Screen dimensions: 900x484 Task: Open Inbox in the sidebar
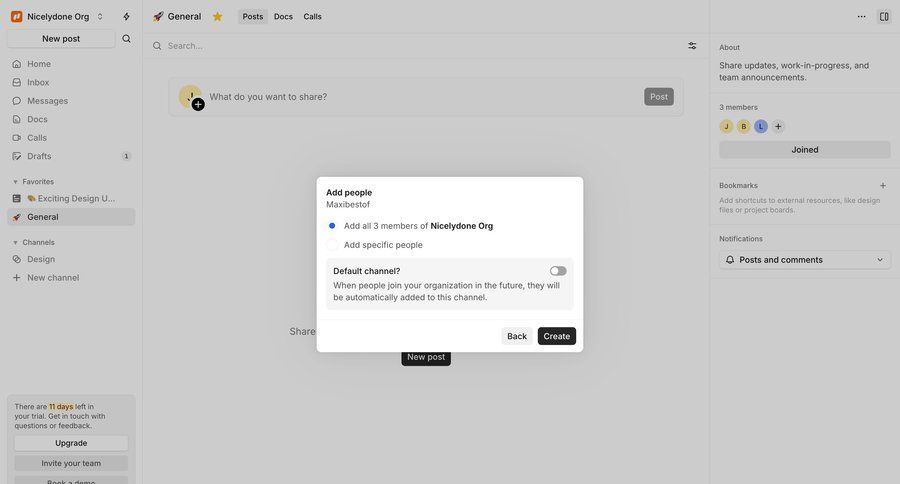[38, 82]
